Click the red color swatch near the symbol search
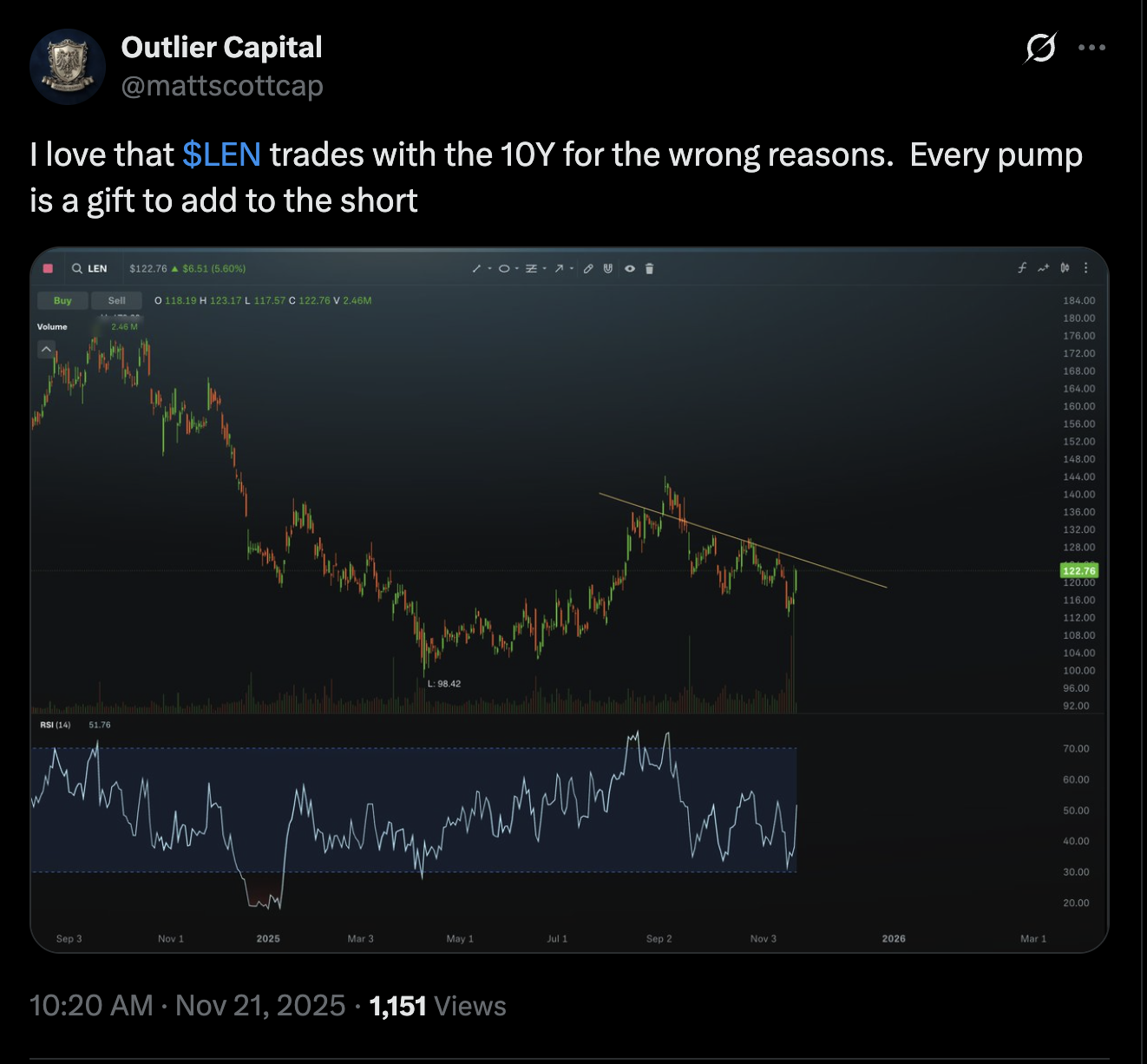 click(x=48, y=269)
